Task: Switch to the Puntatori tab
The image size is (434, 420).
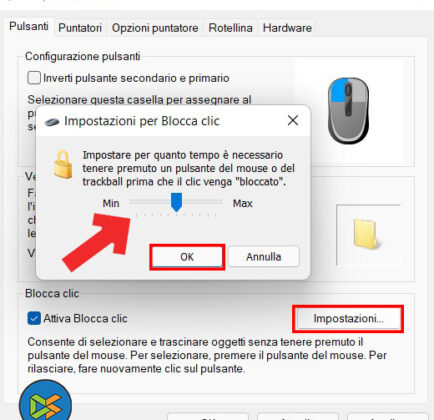Action: point(80,28)
